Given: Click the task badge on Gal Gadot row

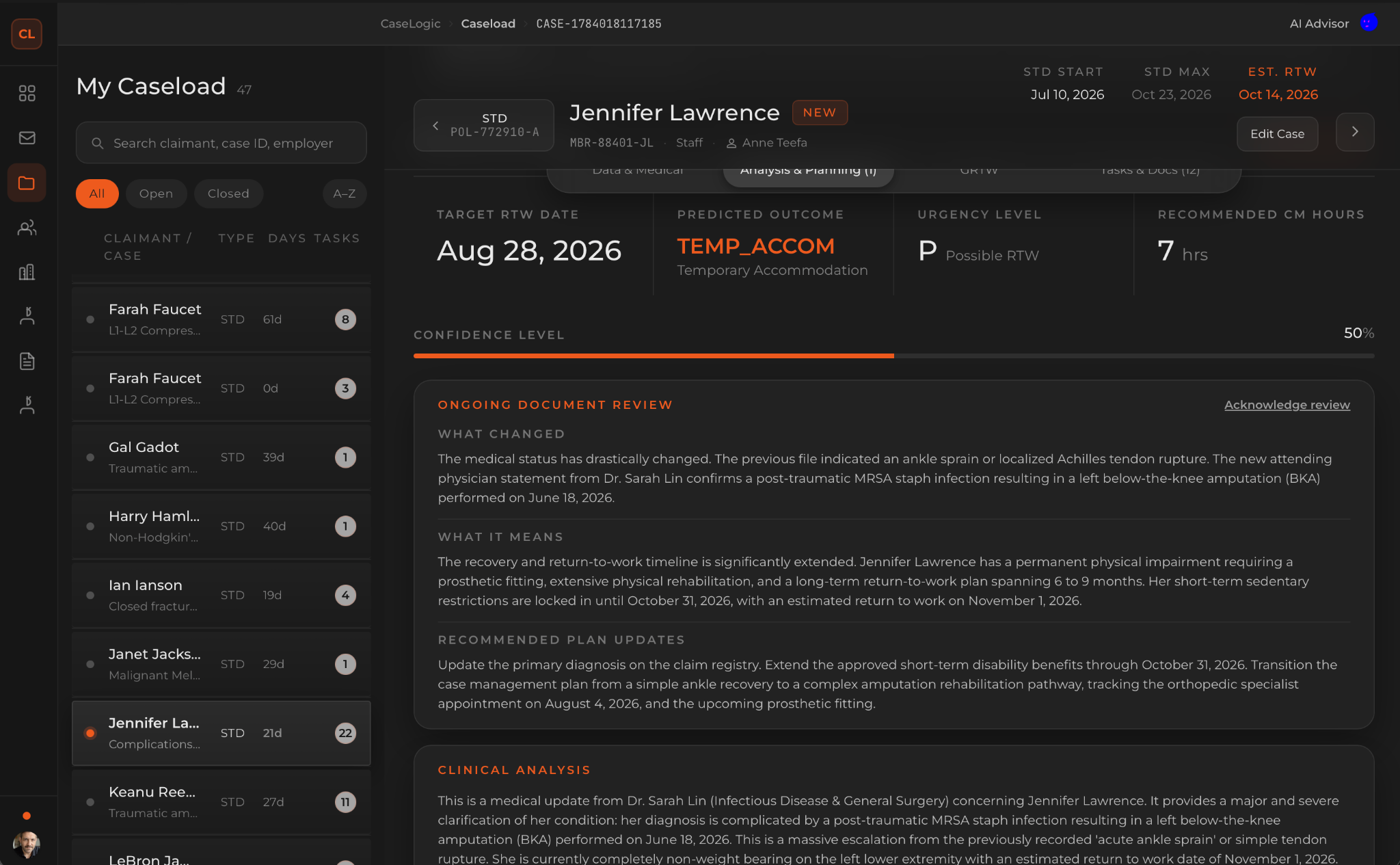Looking at the screenshot, I should 345,457.
